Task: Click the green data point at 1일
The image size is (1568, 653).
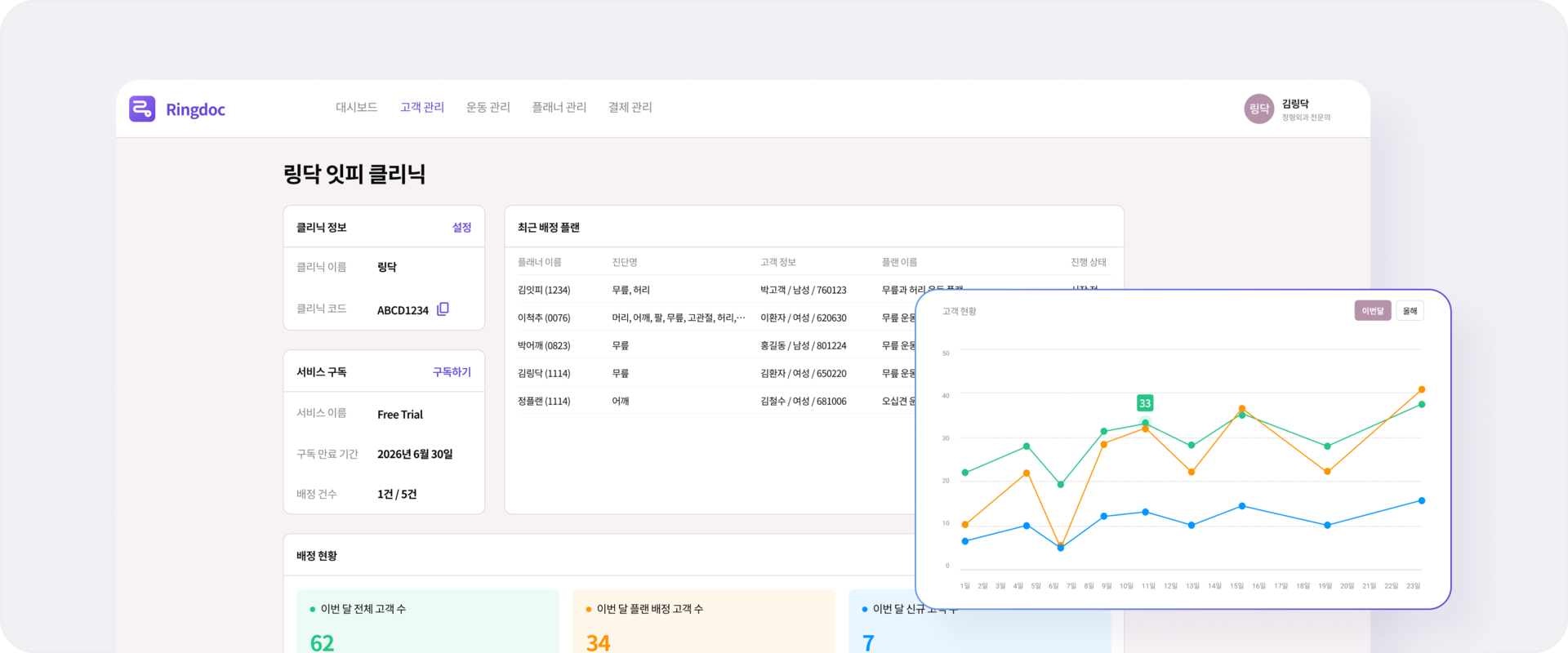Action: click(x=965, y=473)
